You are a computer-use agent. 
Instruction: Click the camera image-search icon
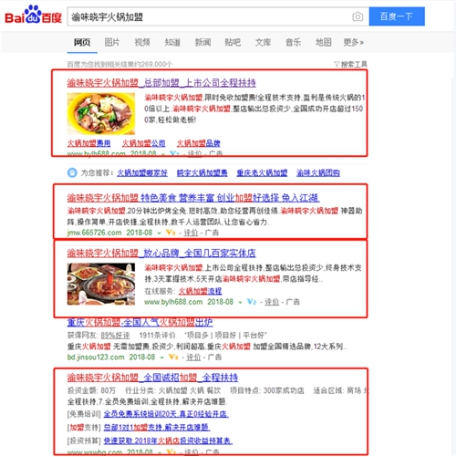(x=358, y=16)
